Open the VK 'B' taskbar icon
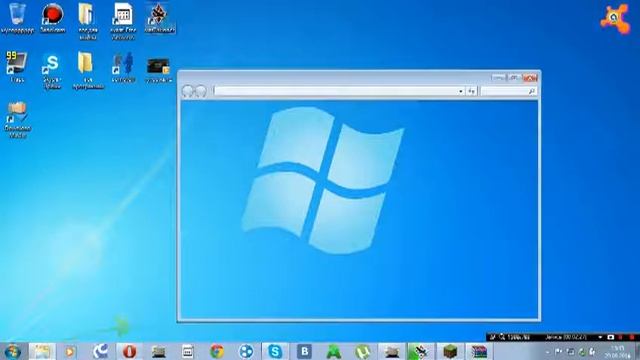The image size is (640, 360). tap(304, 351)
